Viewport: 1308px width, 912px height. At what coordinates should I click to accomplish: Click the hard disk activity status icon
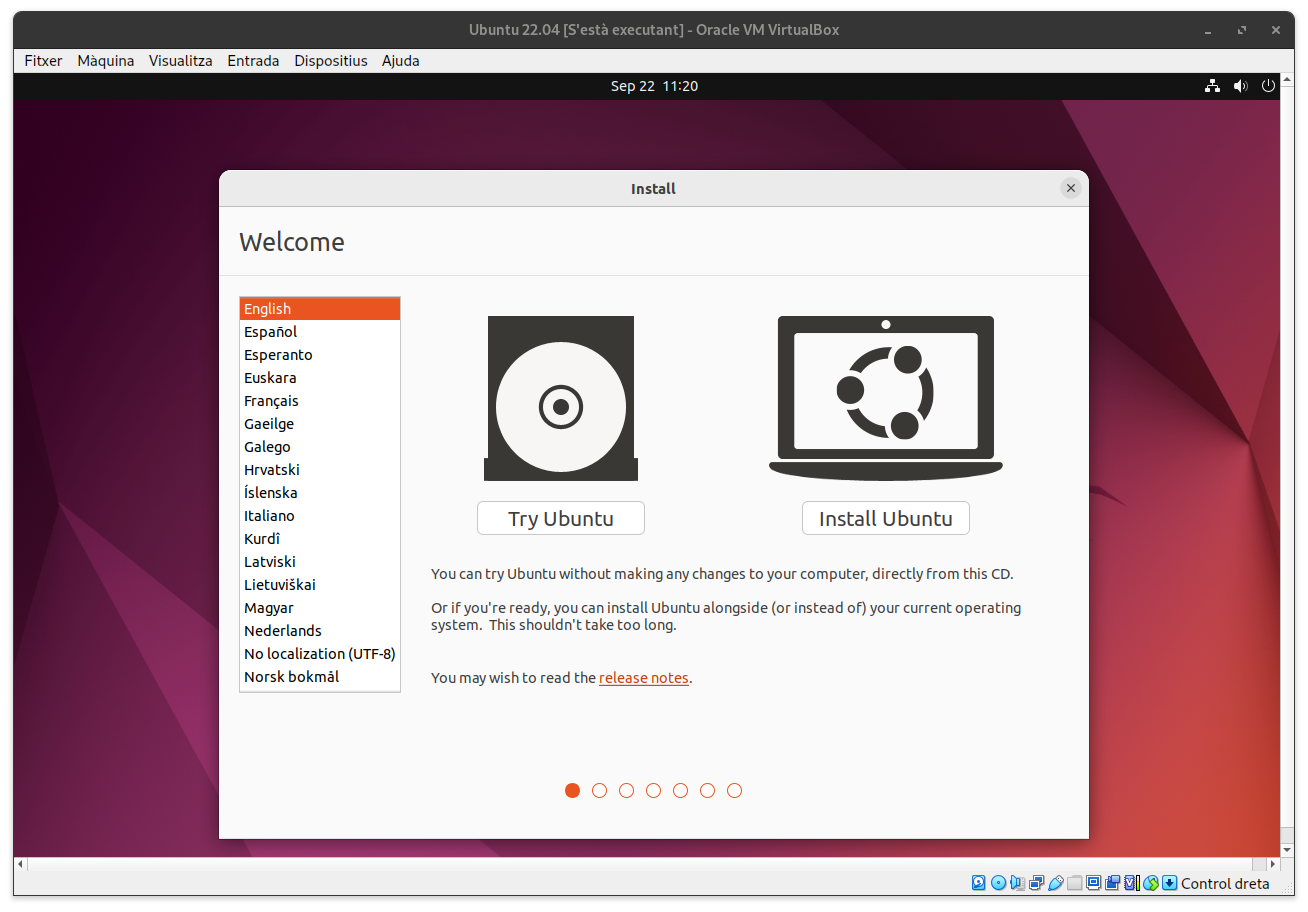[979, 883]
